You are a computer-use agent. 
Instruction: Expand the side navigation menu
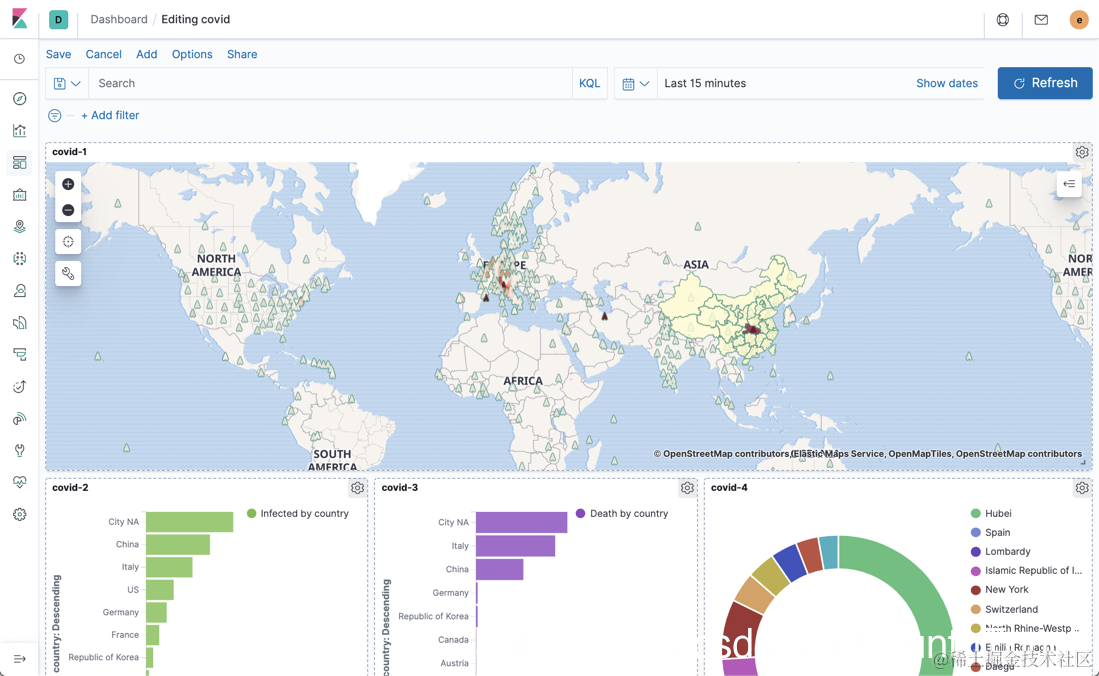point(20,658)
